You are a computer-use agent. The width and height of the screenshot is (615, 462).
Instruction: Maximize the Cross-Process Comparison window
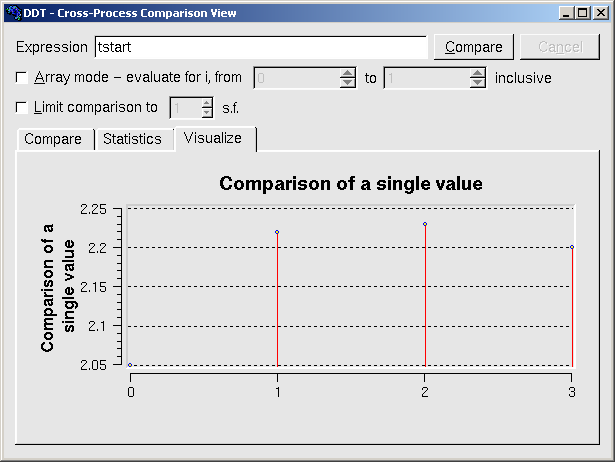click(583, 13)
